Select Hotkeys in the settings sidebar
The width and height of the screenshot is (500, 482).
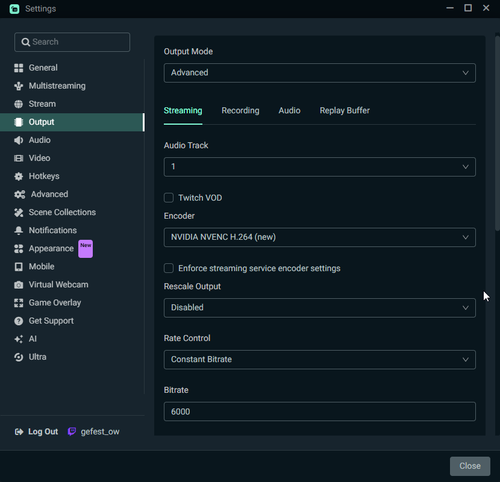tap(72, 176)
